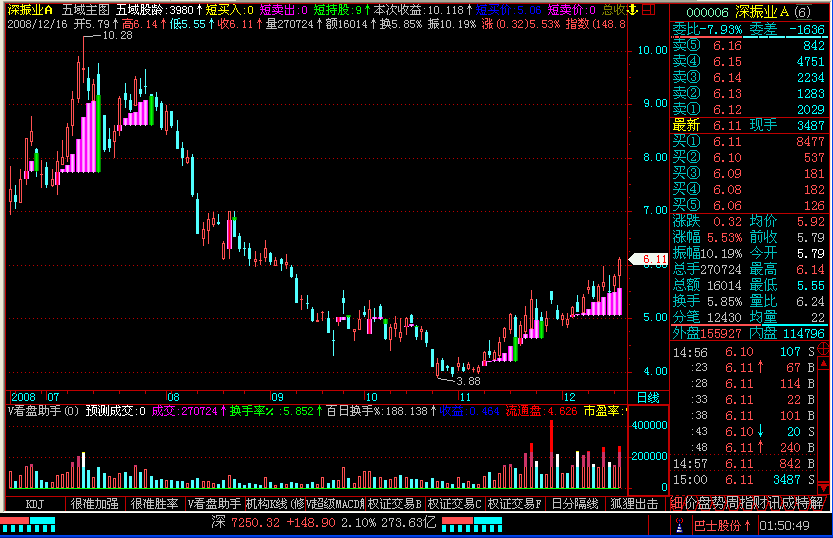Select the 解 side panel tab
Viewport: 833px width, 538px height.
point(818,502)
